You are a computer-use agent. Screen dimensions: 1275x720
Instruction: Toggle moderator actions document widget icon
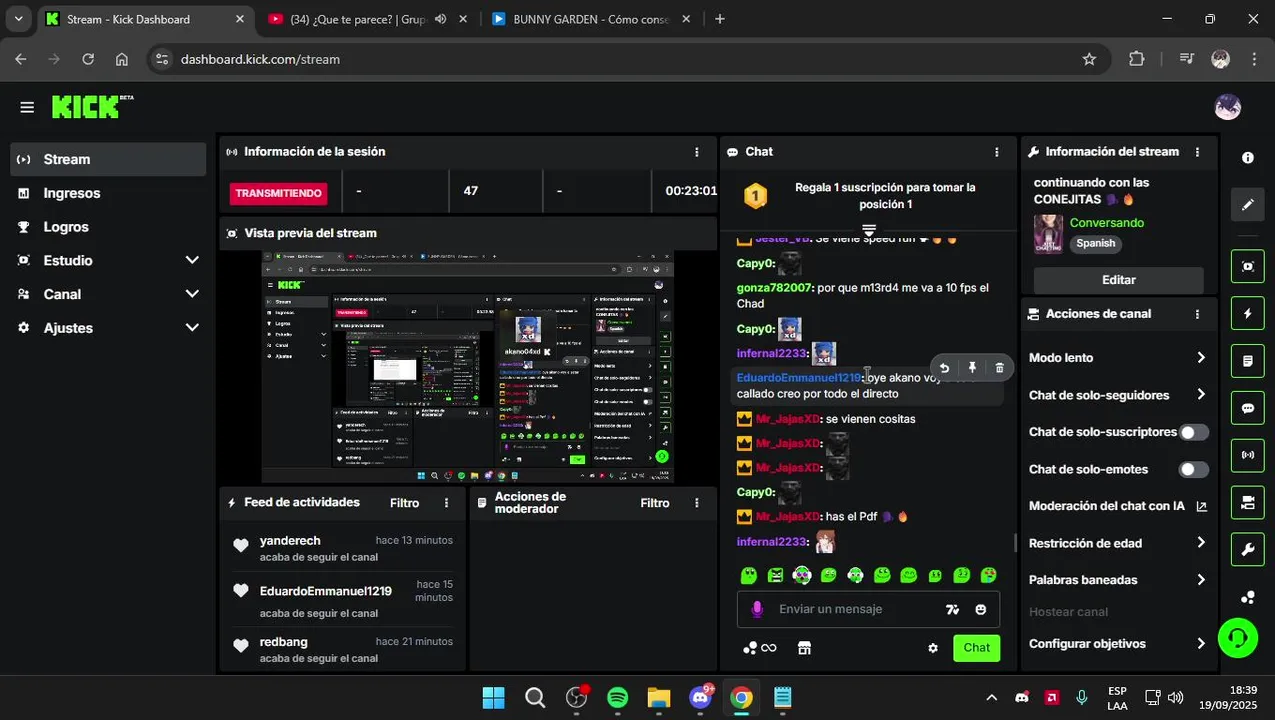click(1248, 360)
